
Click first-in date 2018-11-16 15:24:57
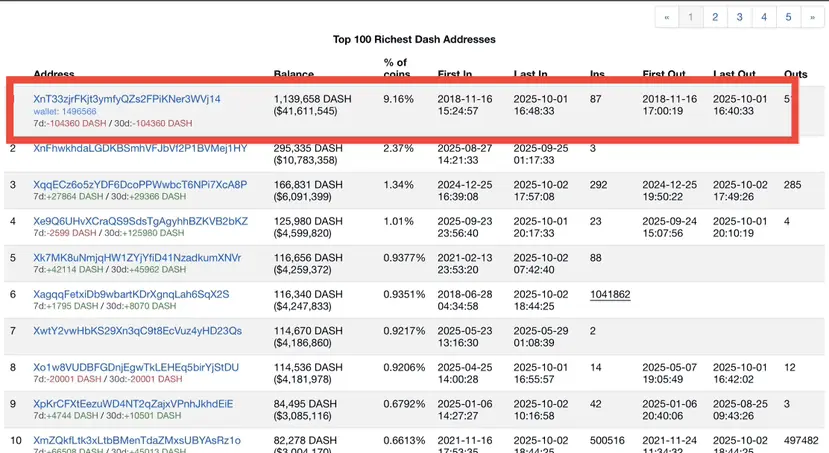click(465, 105)
